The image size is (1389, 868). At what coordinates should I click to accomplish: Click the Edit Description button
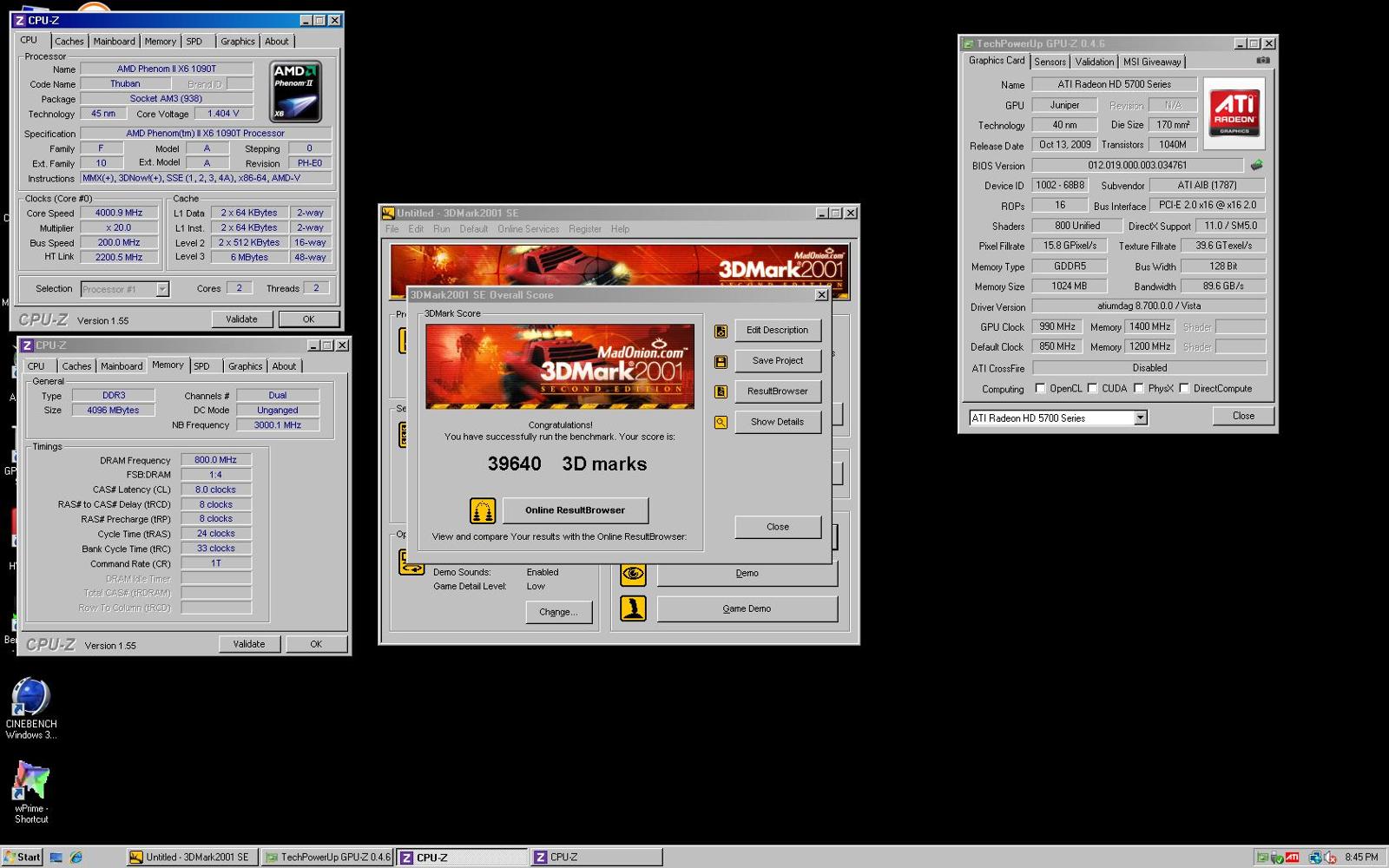777,331
